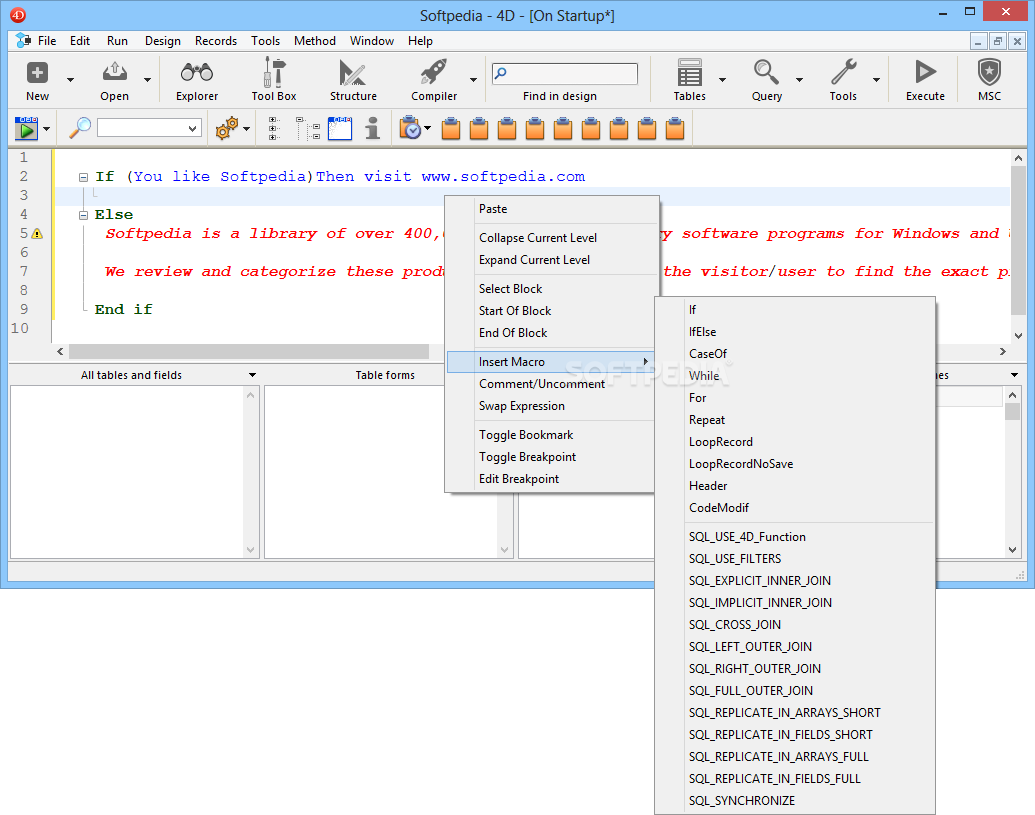Click the Query magnifier icon

(x=766, y=73)
